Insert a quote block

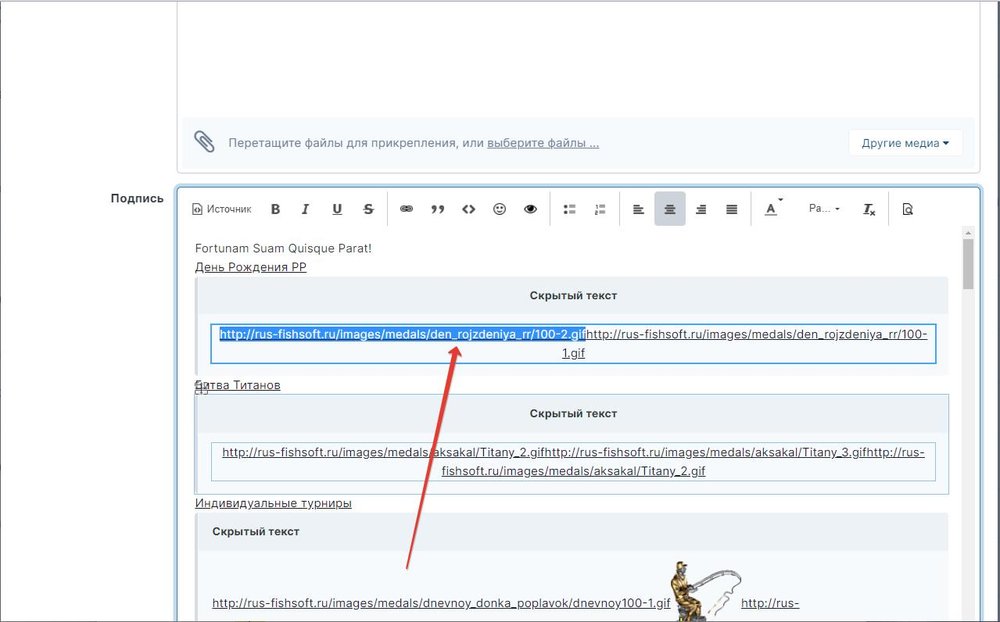[437, 209]
